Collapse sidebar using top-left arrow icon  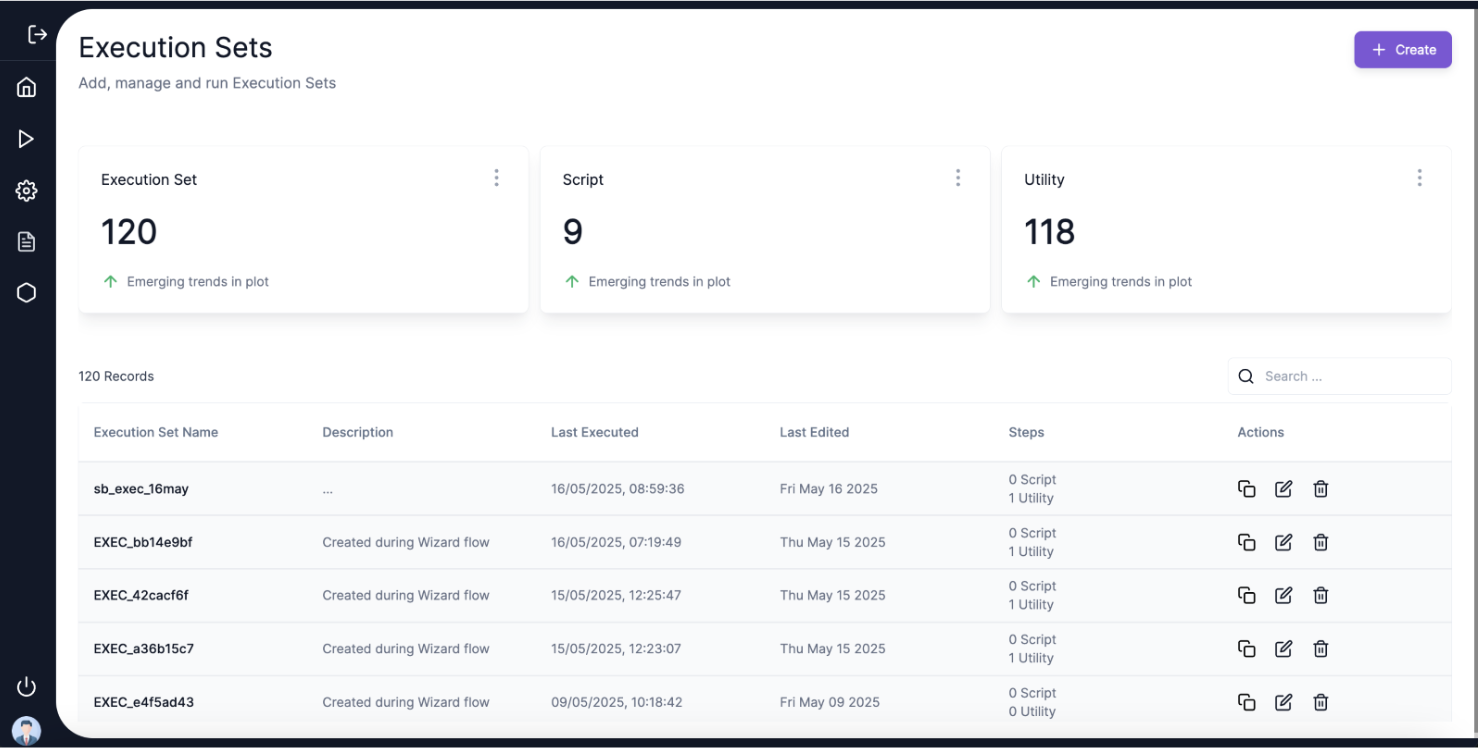(37, 35)
